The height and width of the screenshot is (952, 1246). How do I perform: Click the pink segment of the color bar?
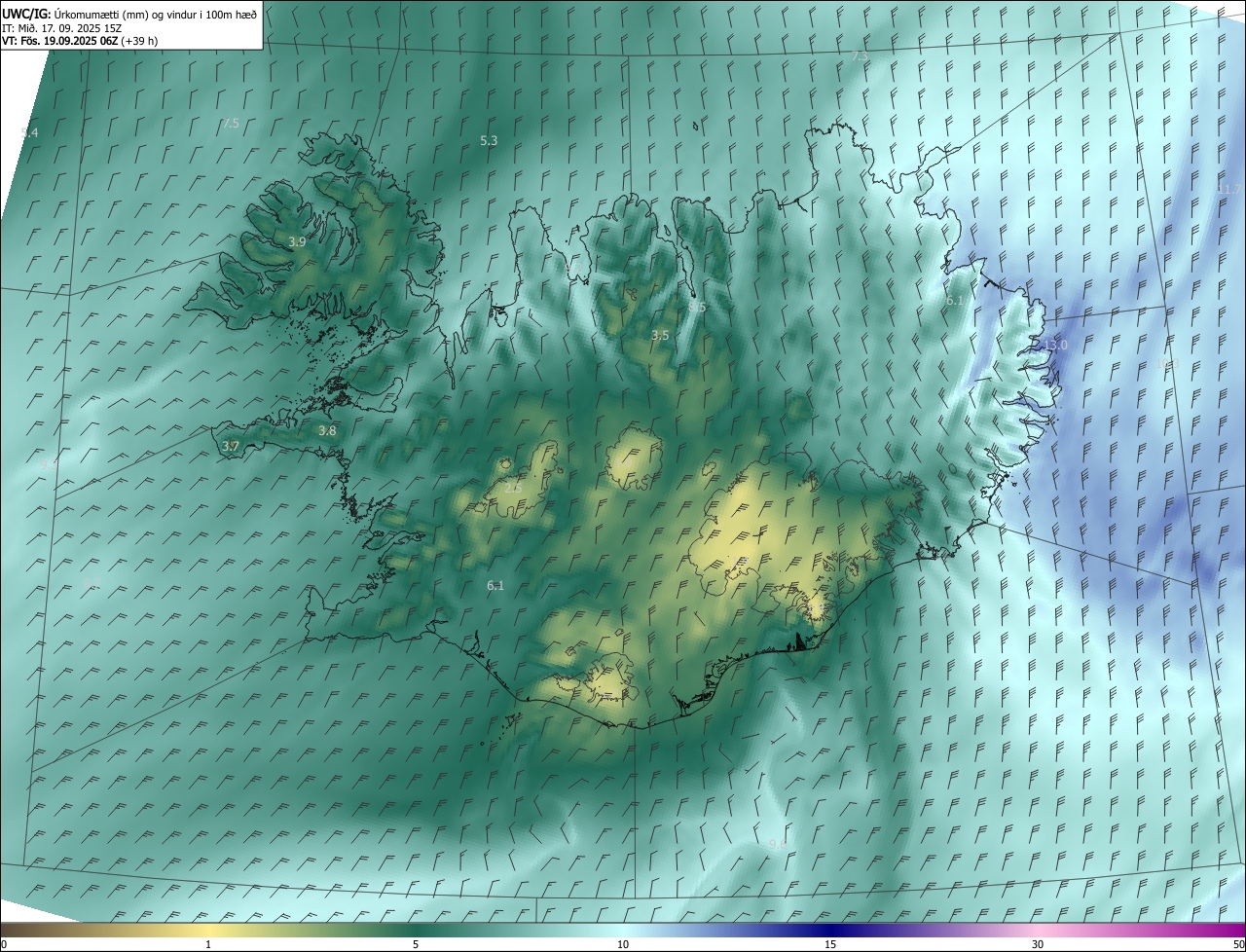pos(1038,930)
